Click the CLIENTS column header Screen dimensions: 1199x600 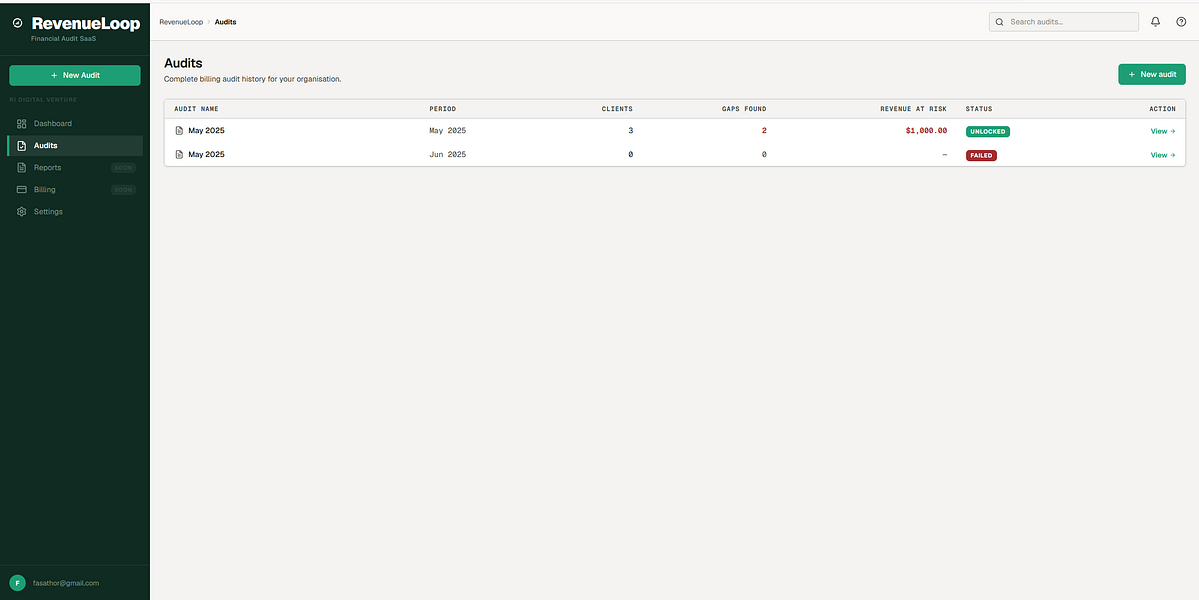pyautogui.click(x=617, y=109)
